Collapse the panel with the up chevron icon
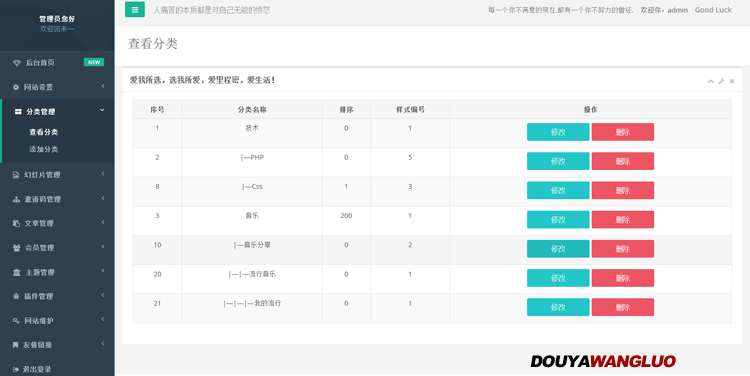Viewport: 750px width, 376px height. tap(710, 81)
